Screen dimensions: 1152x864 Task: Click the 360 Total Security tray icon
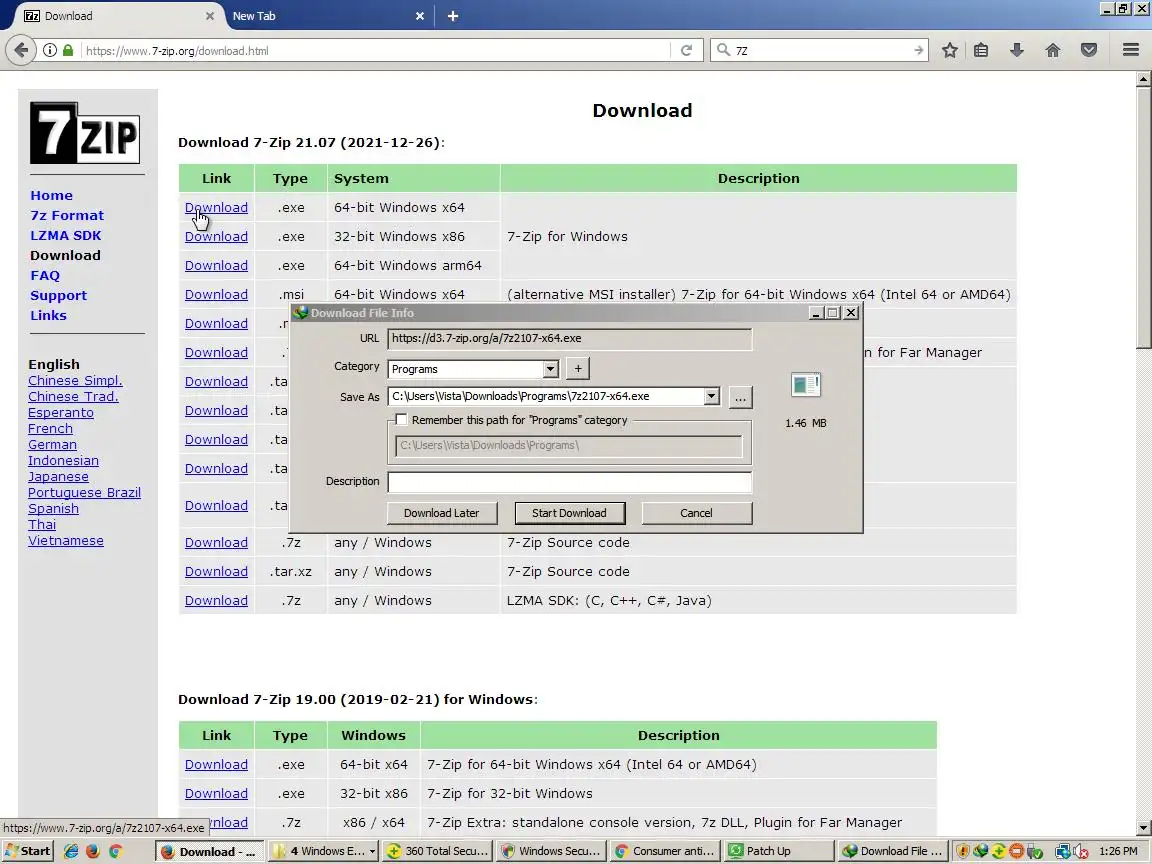coord(998,852)
